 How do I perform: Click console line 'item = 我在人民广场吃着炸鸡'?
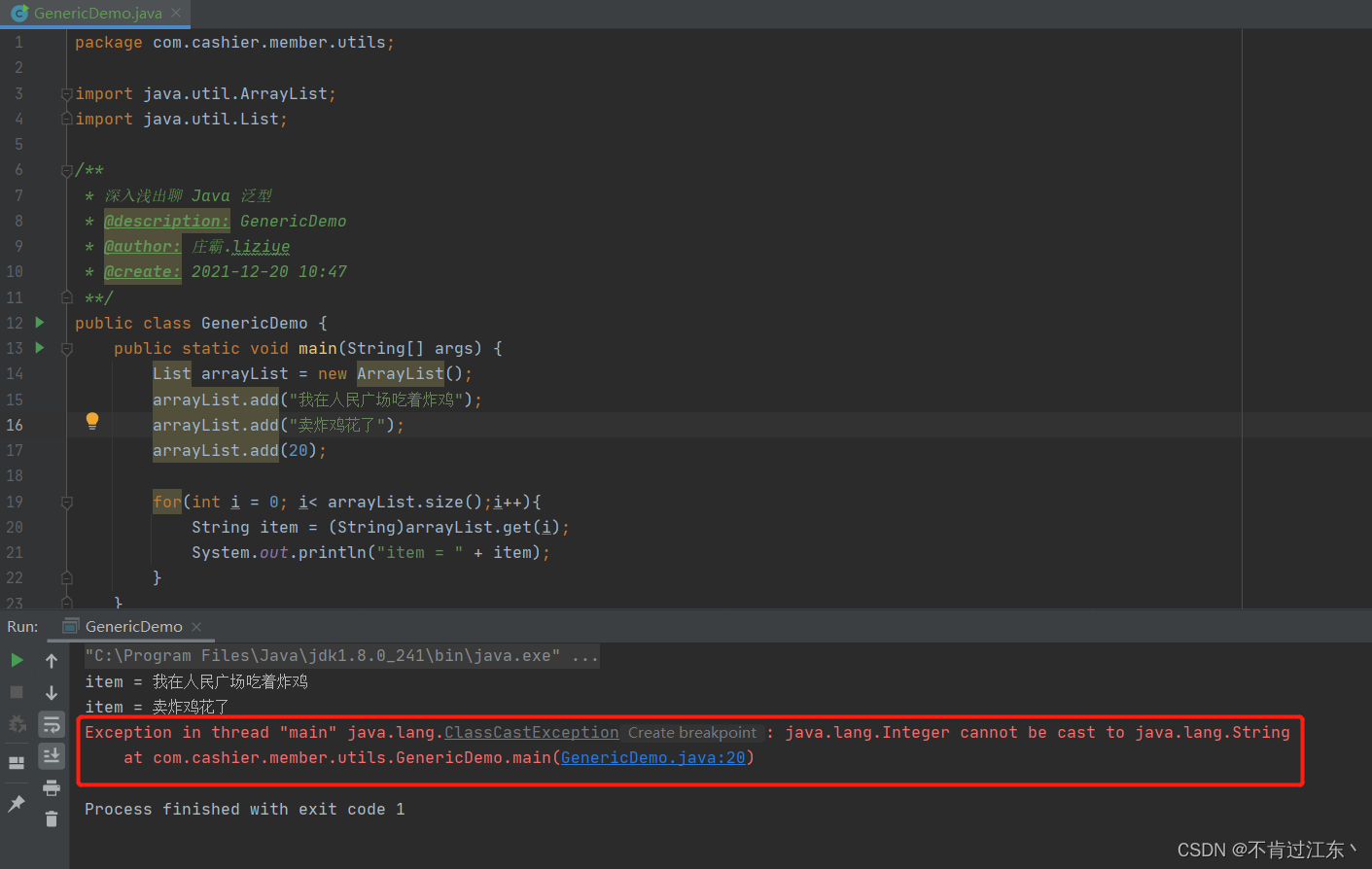[x=196, y=681]
